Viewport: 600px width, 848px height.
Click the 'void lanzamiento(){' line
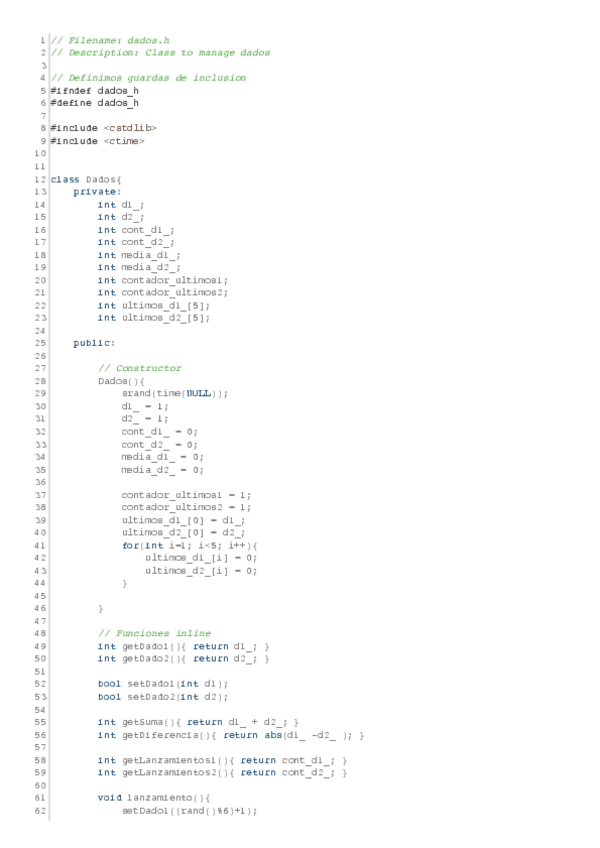pyautogui.click(x=154, y=798)
